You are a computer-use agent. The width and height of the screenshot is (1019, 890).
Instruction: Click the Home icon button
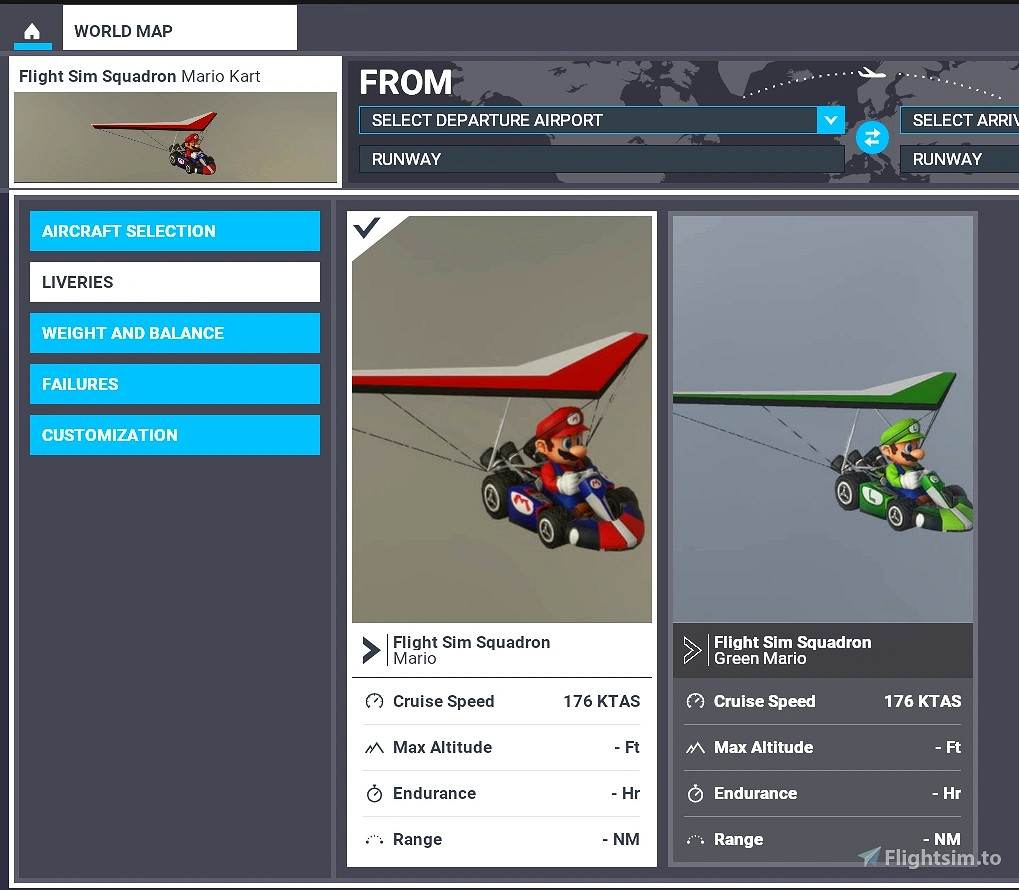pyautogui.click(x=32, y=30)
